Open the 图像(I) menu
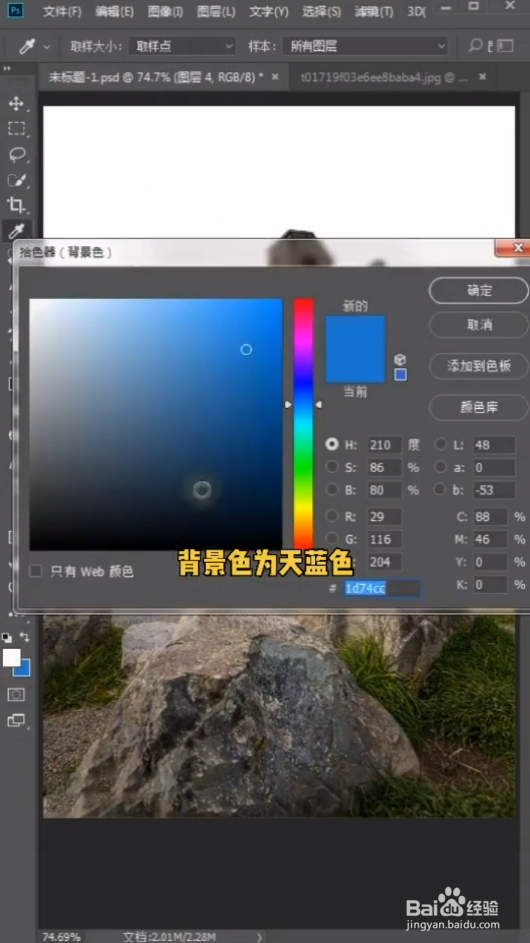 pyautogui.click(x=165, y=11)
